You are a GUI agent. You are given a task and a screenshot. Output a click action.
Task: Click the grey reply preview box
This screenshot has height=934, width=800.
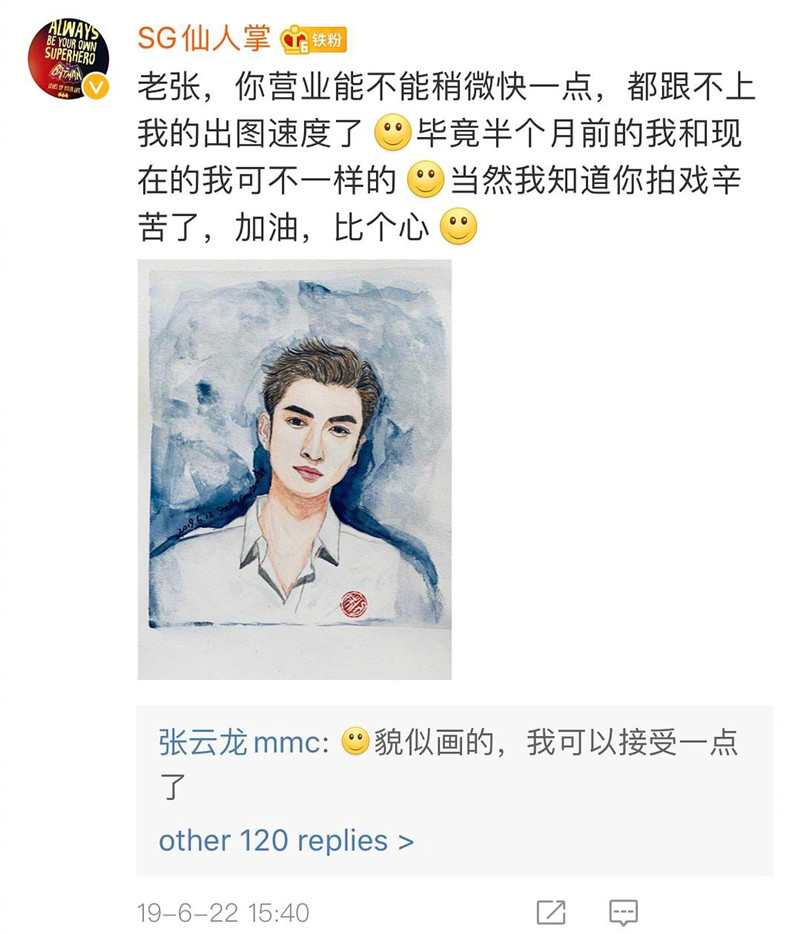coord(455,790)
